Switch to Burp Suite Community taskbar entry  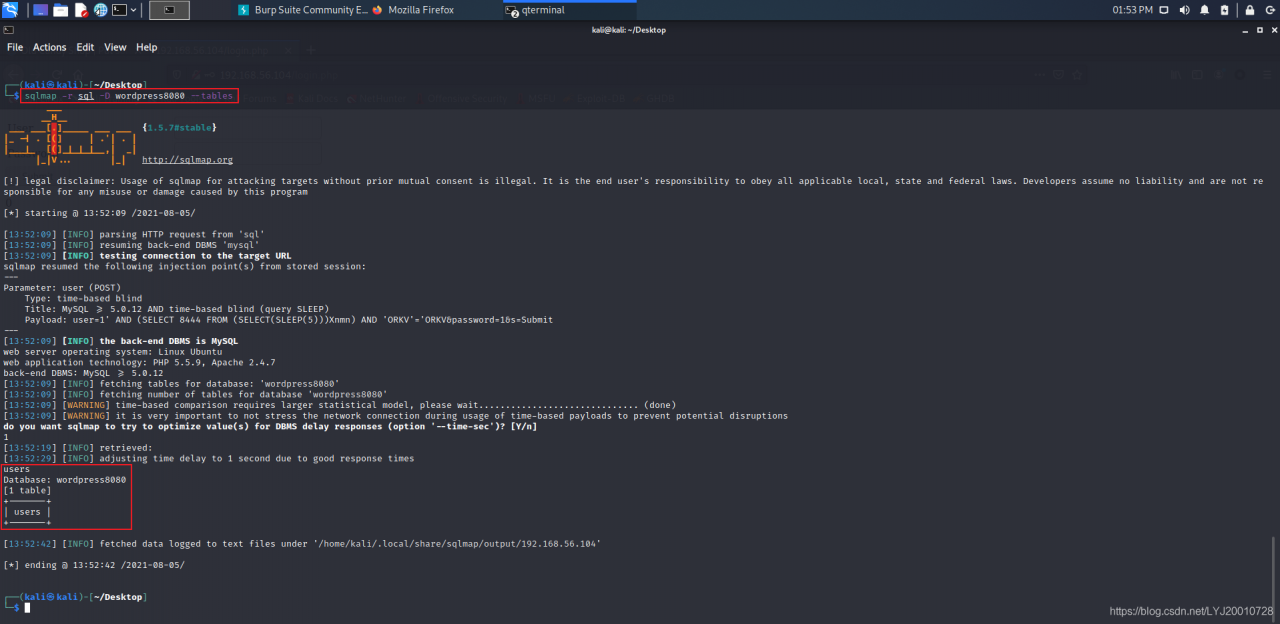pos(302,10)
